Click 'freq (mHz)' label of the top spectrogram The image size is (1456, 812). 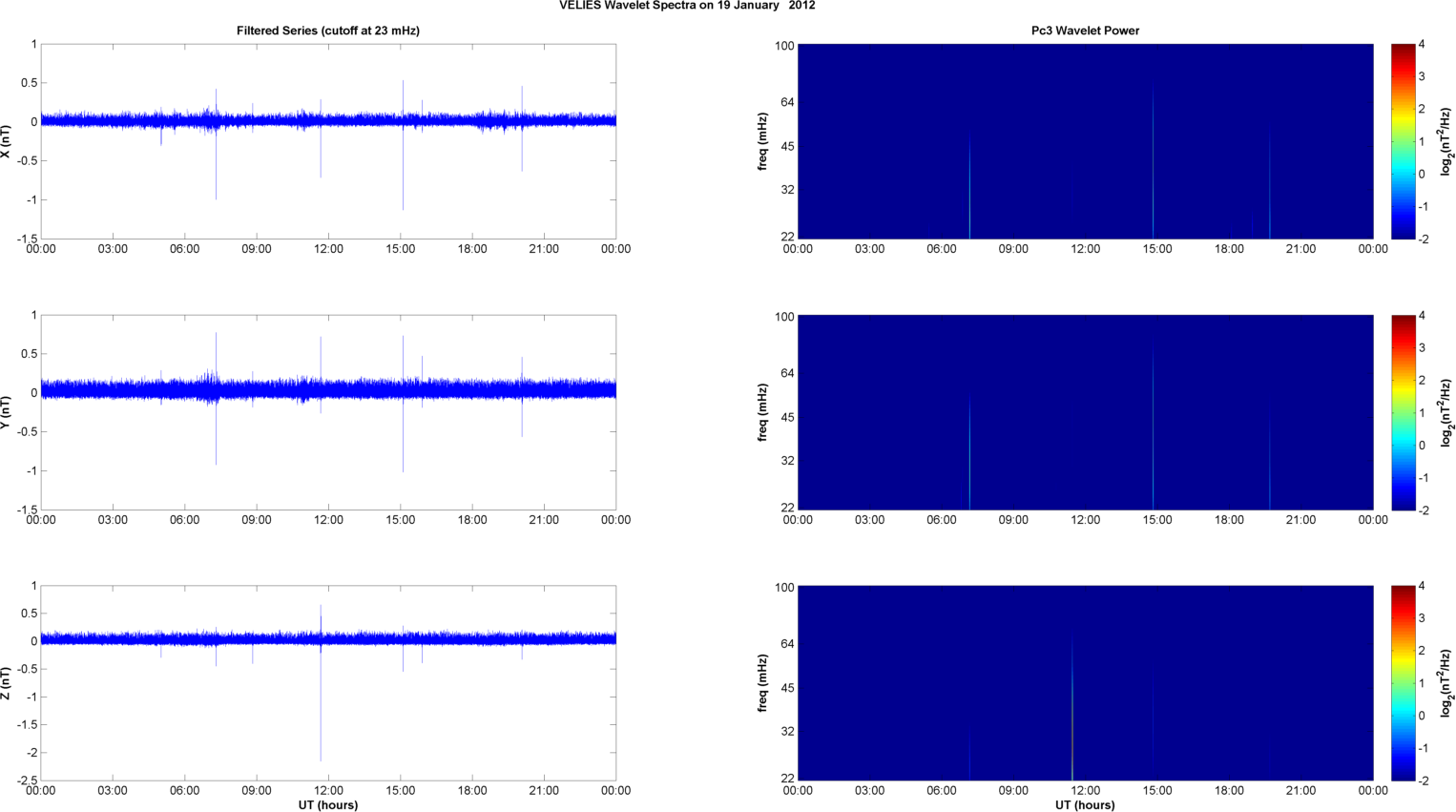[763, 141]
